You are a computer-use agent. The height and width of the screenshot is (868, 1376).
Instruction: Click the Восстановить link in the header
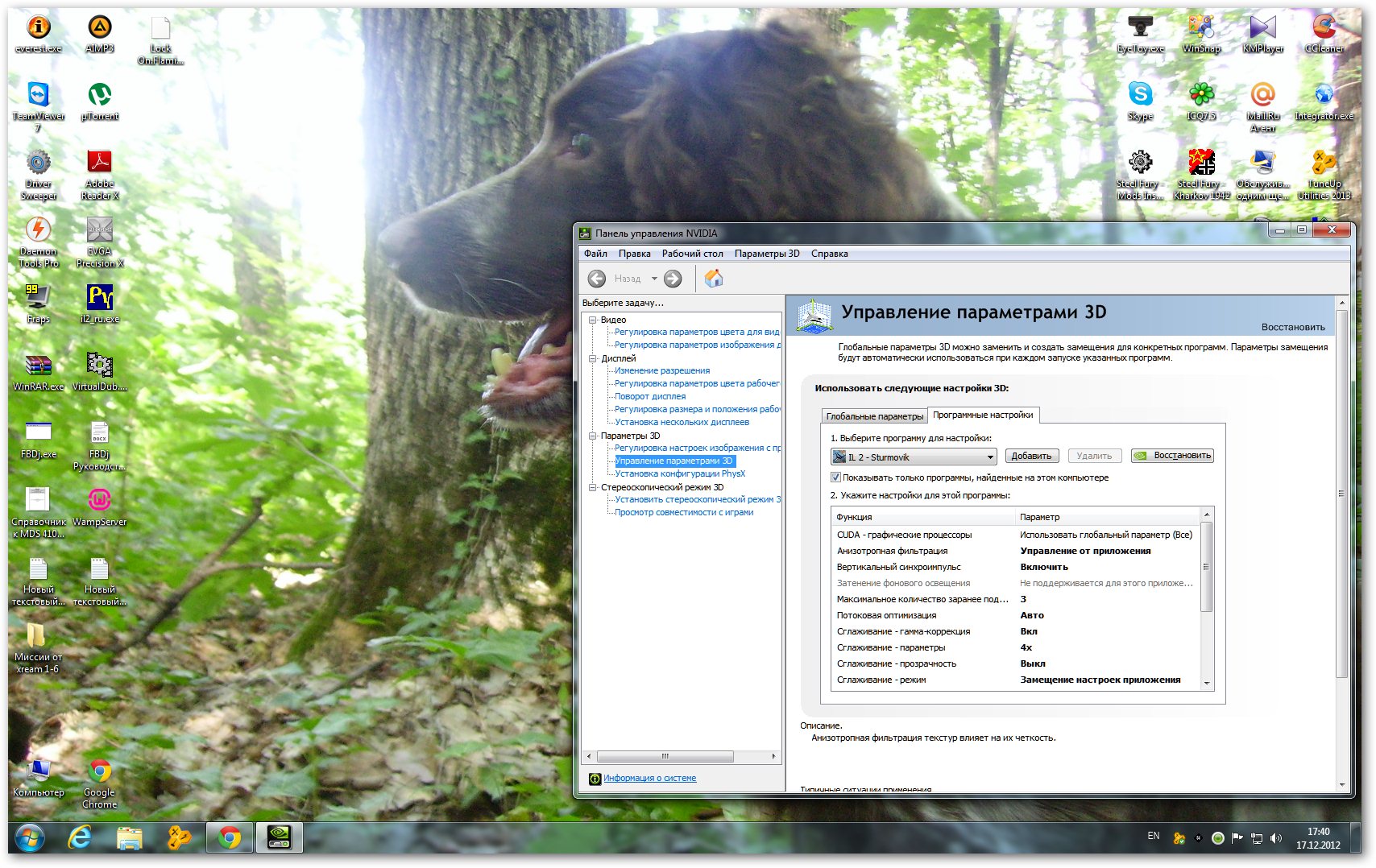pyautogui.click(x=1293, y=327)
